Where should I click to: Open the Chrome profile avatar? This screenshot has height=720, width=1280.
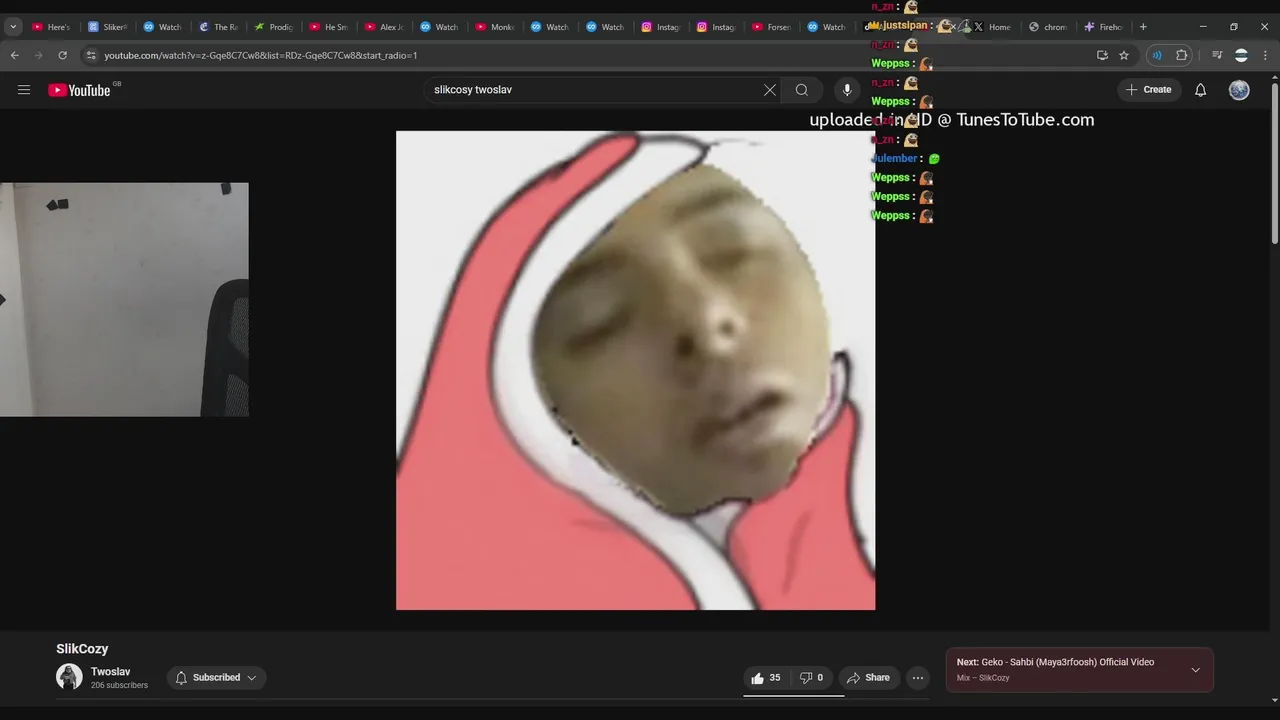(x=1241, y=55)
